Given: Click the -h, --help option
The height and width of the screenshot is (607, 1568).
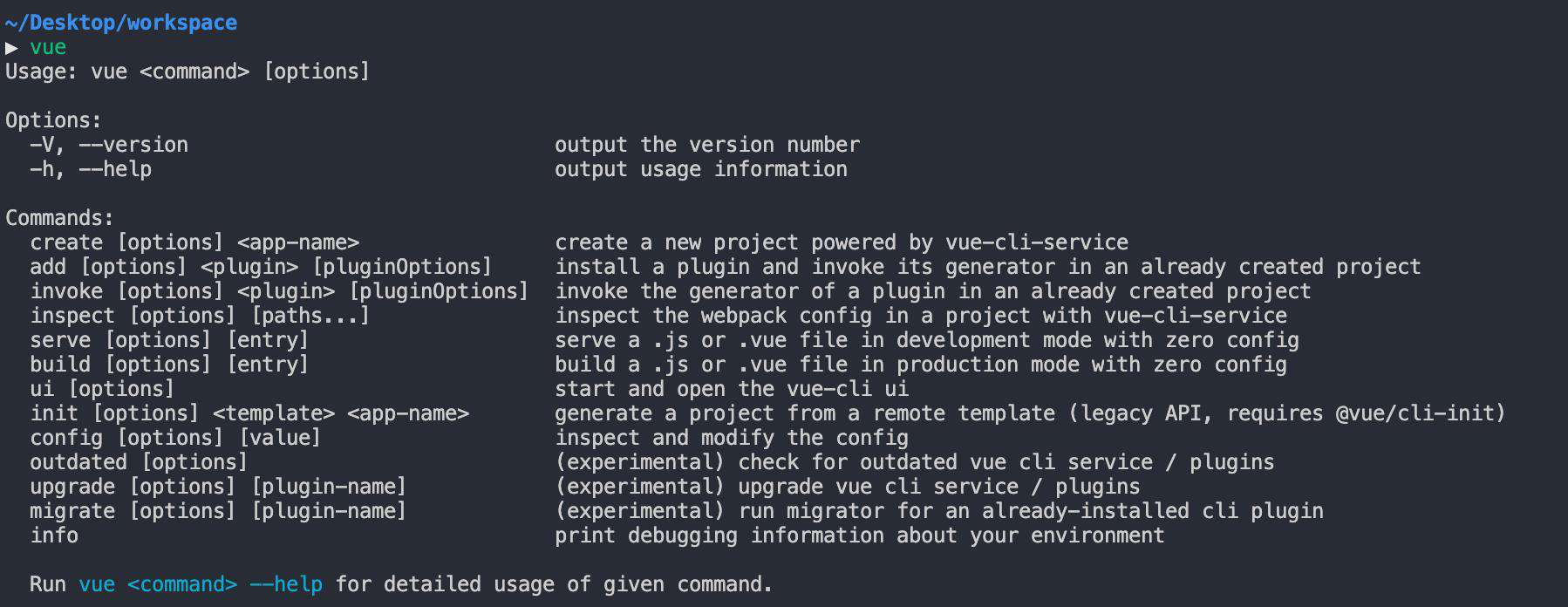Looking at the screenshot, I should (x=91, y=169).
